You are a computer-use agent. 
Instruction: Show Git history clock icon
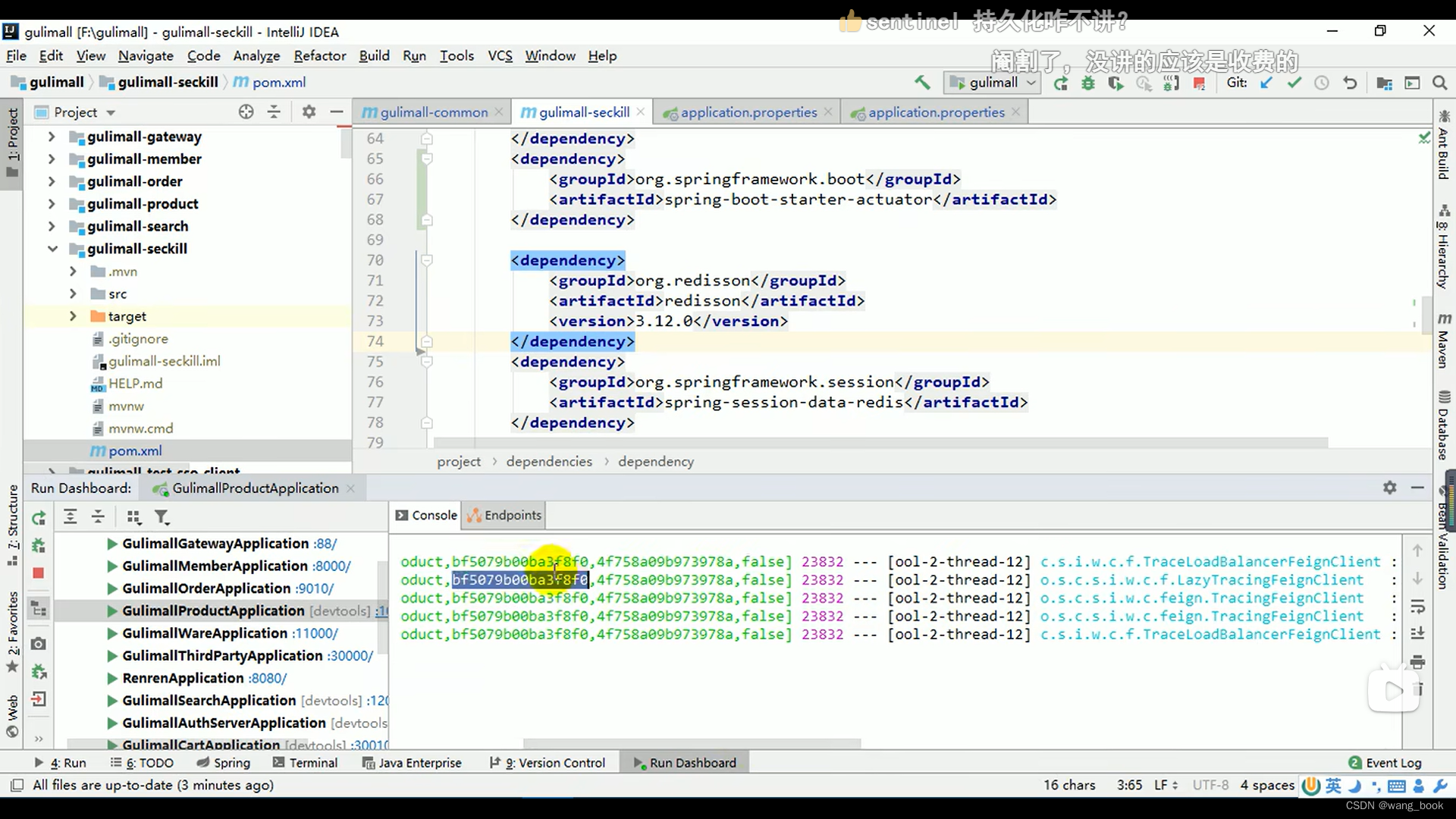1322,83
